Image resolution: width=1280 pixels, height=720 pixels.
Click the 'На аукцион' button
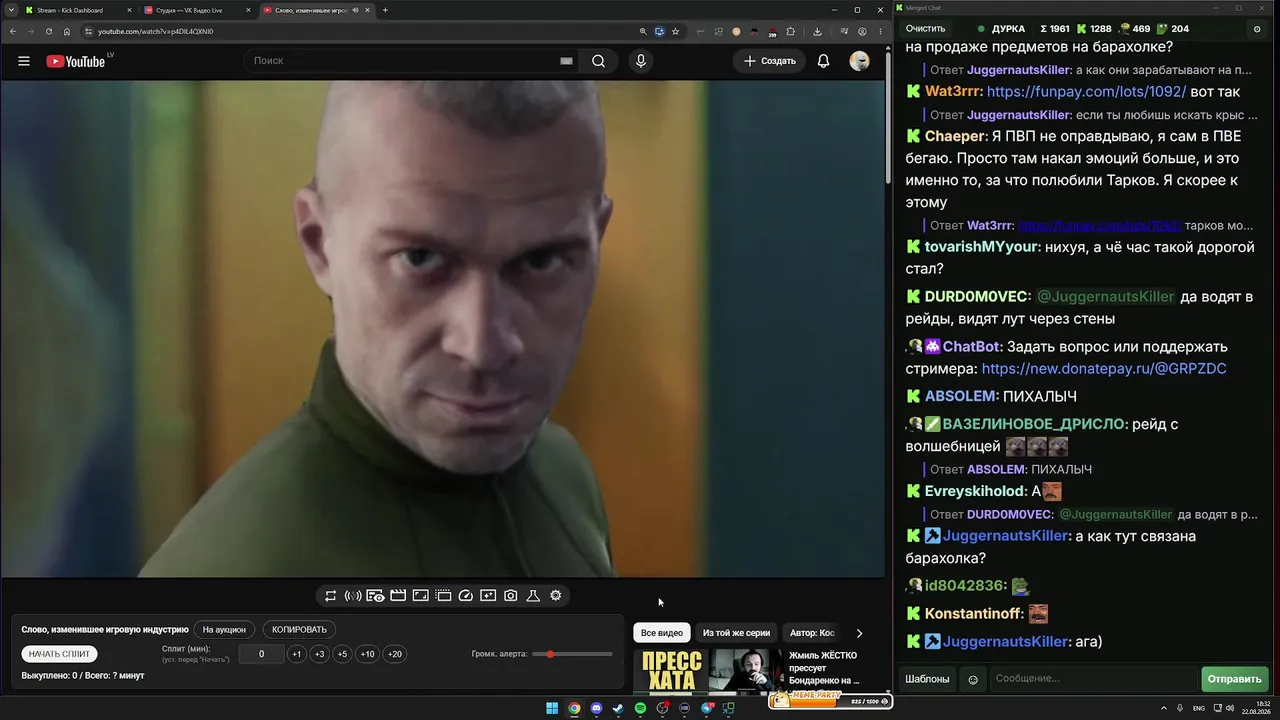(224, 630)
